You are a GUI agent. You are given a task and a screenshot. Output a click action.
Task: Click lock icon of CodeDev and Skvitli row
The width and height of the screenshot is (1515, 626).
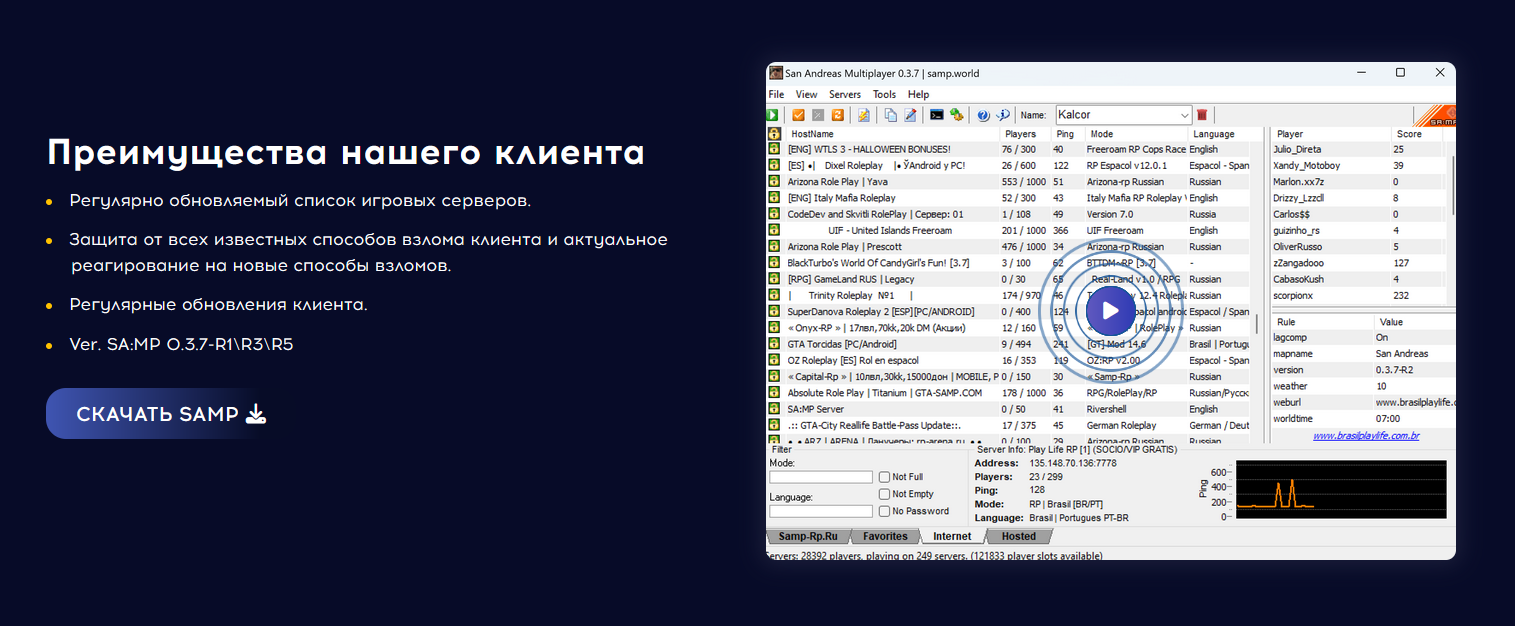773,214
